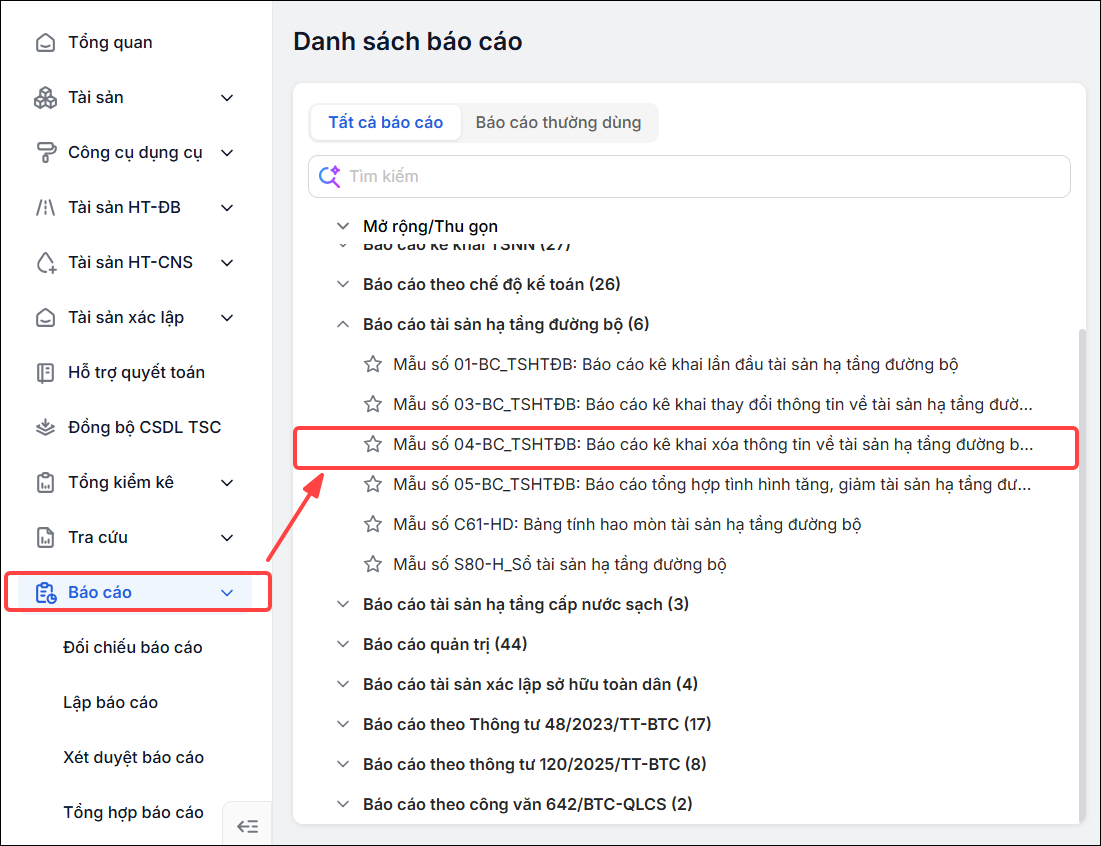Open report Mẫu số 05-BC_TSHTĐB tổng hợp tăng giảm
1101x846 pixels.
pyautogui.click(x=712, y=484)
